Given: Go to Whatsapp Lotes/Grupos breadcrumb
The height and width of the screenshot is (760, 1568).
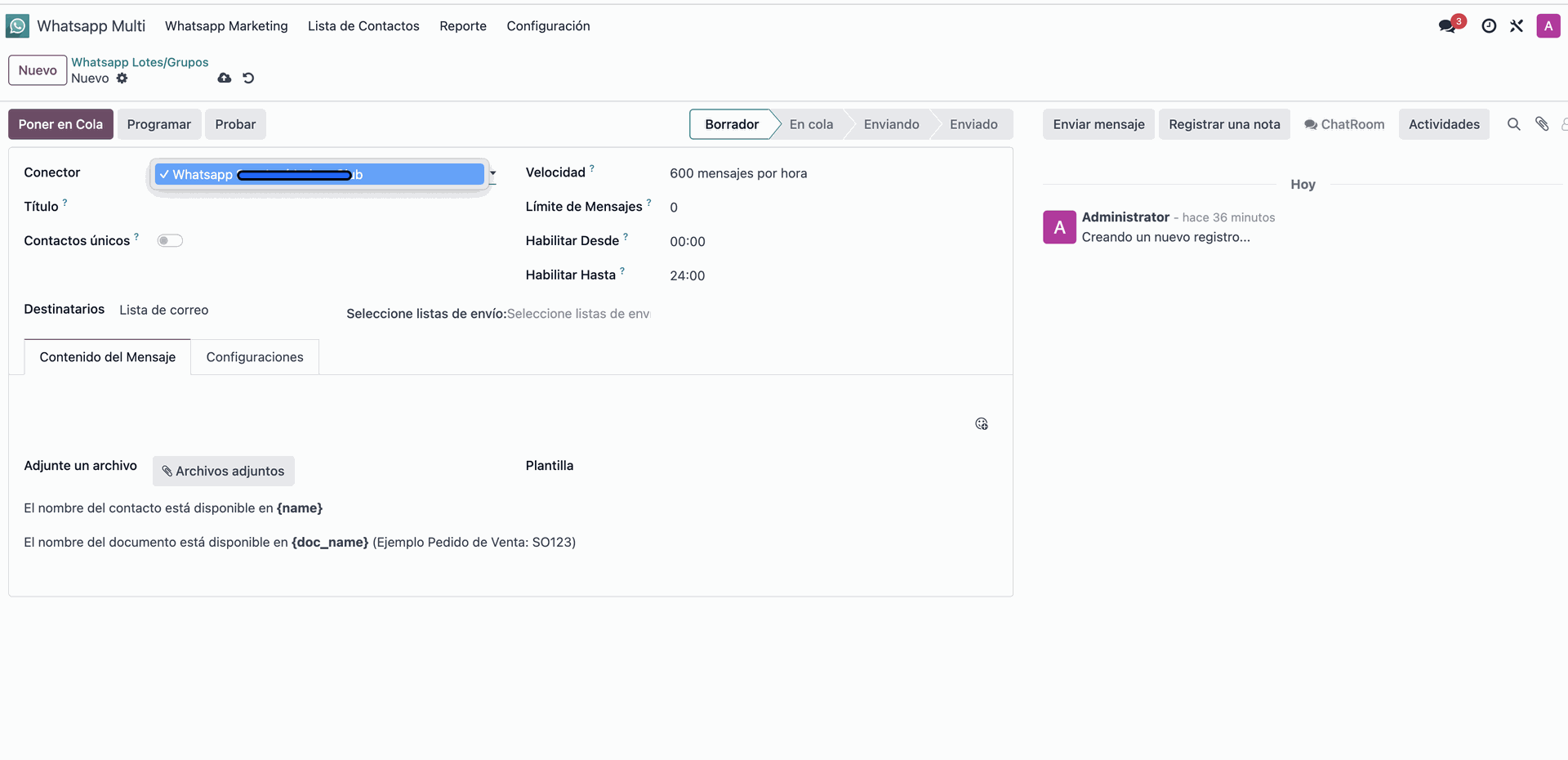Looking at the screenshot, I should point(140,62).
